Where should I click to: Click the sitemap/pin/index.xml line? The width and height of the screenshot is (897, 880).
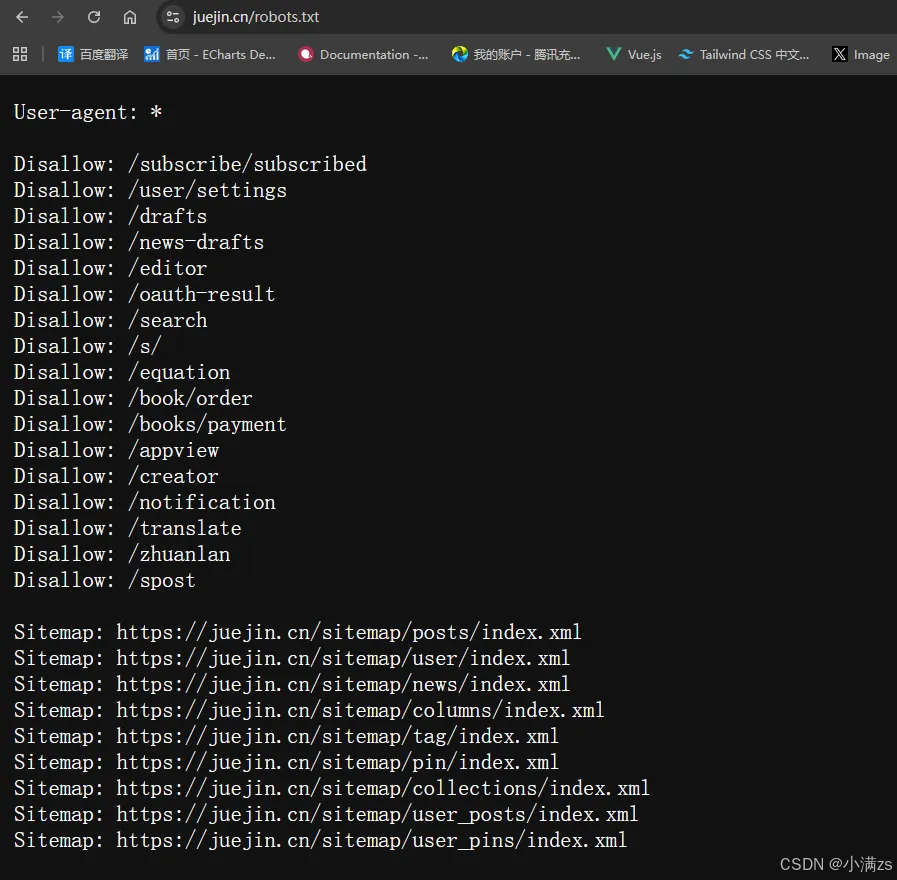coord(286,763)
